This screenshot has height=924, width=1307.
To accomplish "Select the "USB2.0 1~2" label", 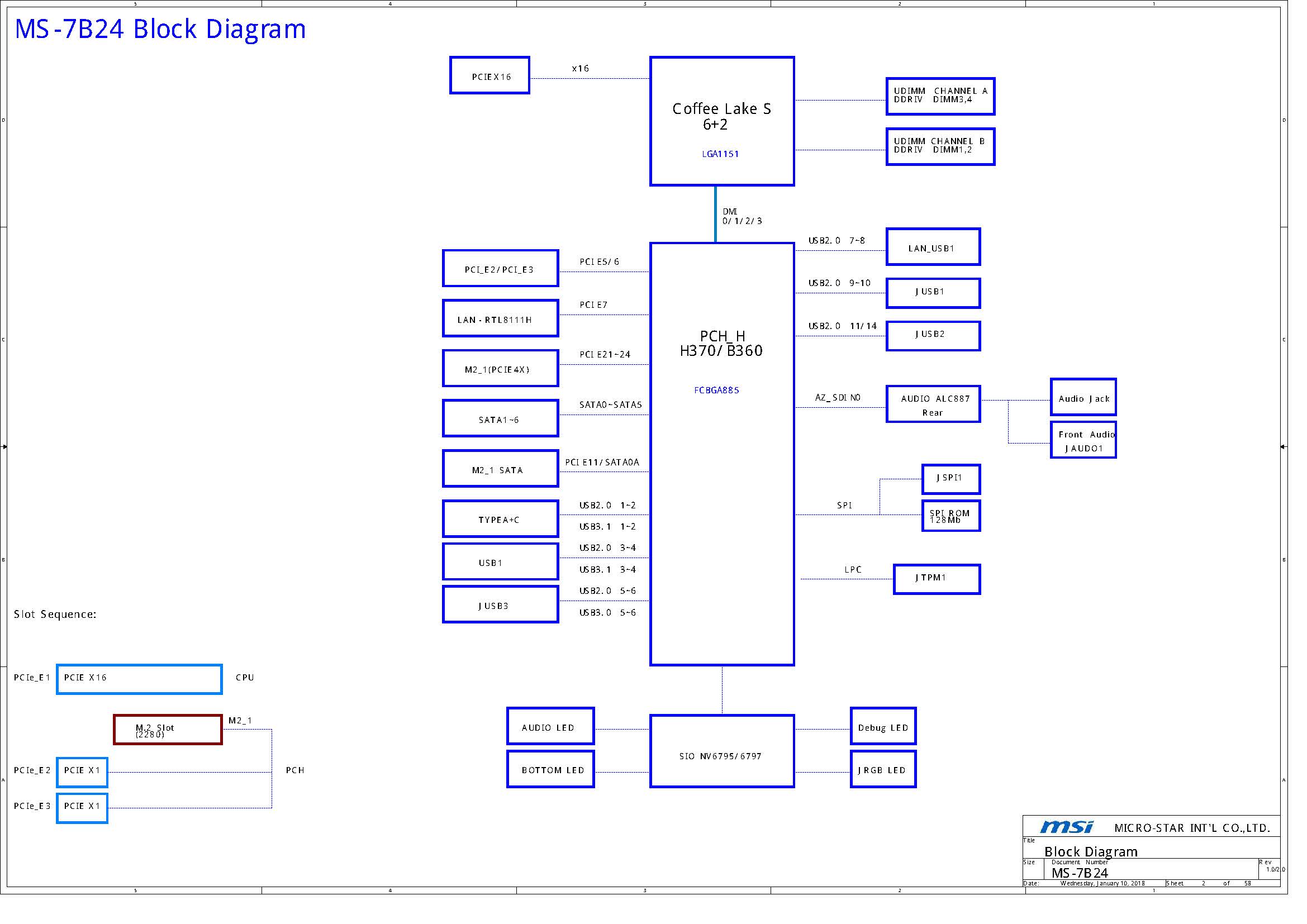I will pyautogui.click(x=607, y=505).
